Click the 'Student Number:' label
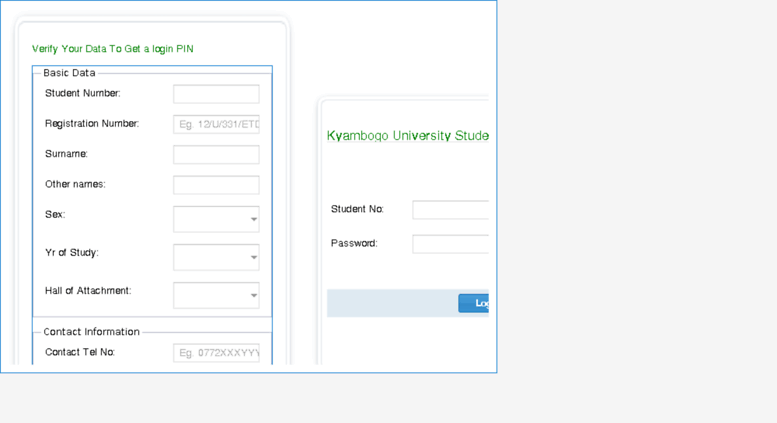The image size is (777, 423). coord(83,93)
